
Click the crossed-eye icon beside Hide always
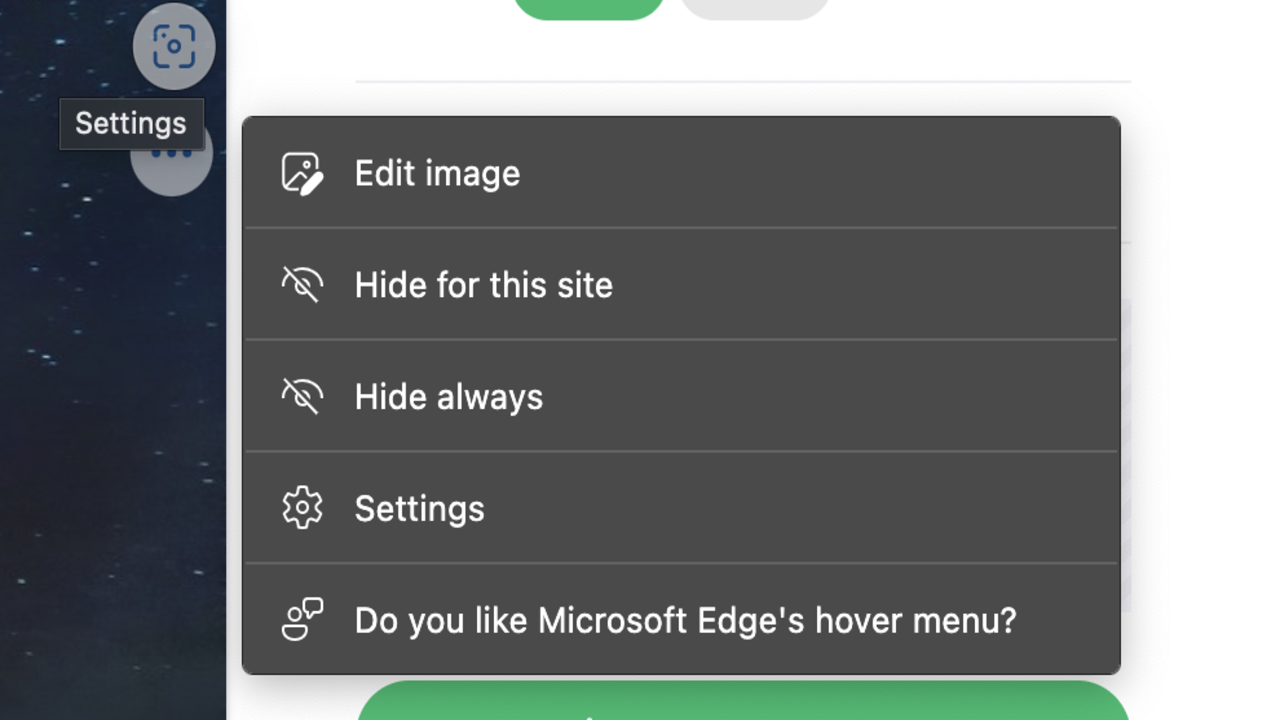pos(302,397)
